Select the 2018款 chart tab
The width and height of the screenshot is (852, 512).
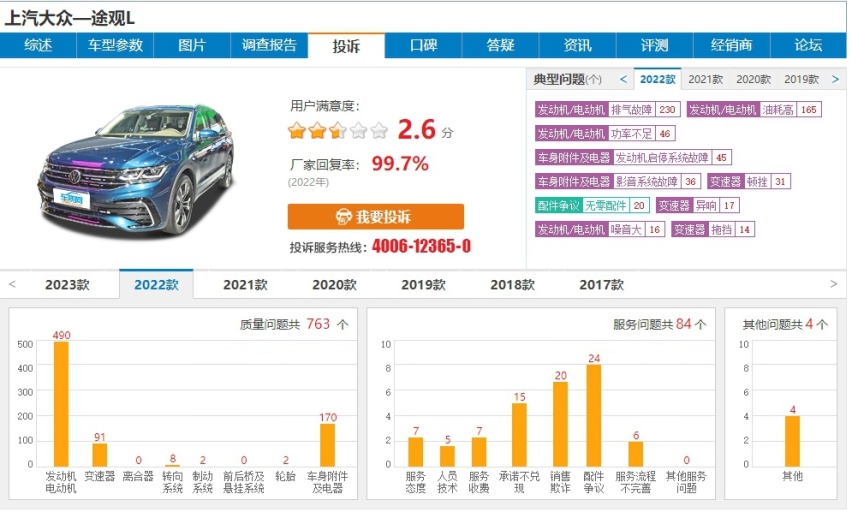tap(512, 285)
